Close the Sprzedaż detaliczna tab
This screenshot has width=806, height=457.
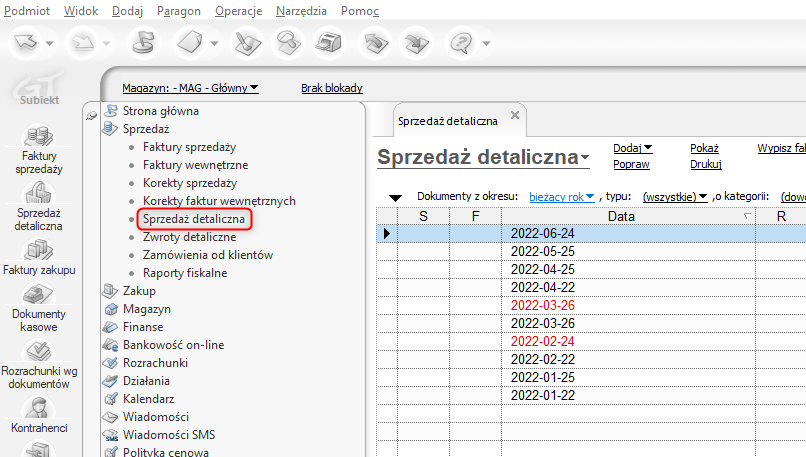click(x=515, y=115)
